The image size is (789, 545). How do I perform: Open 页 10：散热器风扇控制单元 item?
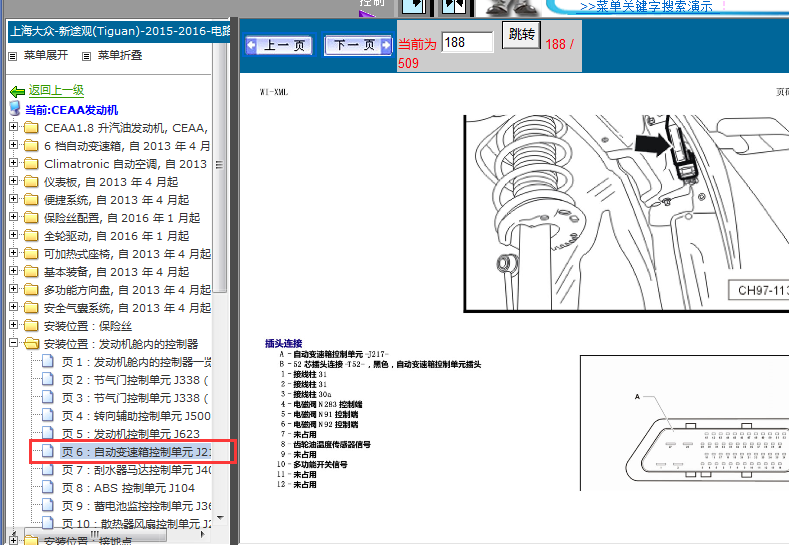(136, 524)
